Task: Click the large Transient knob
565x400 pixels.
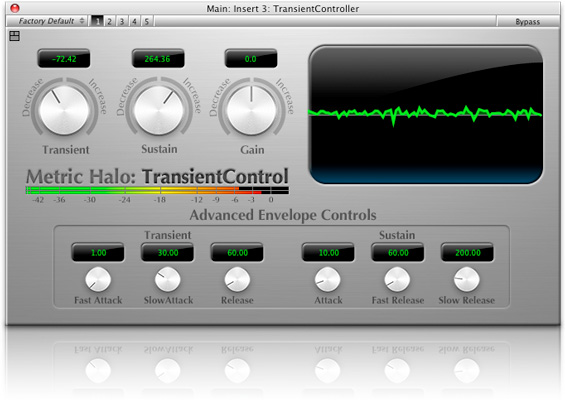Action: pyautogui.click(x=64, y=110)
